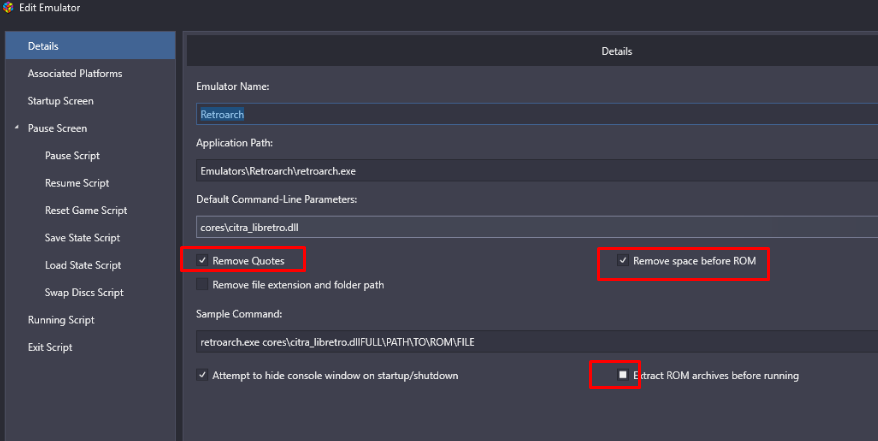Click the LaunchBox icon in the title bar
878x441 pixels.
tap(8, 7)
